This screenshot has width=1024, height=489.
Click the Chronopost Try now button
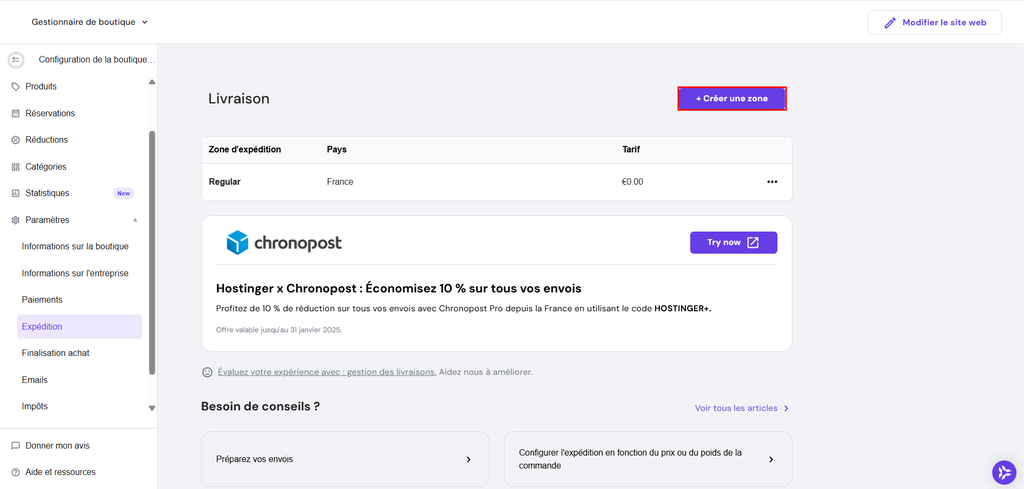tap(733, 243)
